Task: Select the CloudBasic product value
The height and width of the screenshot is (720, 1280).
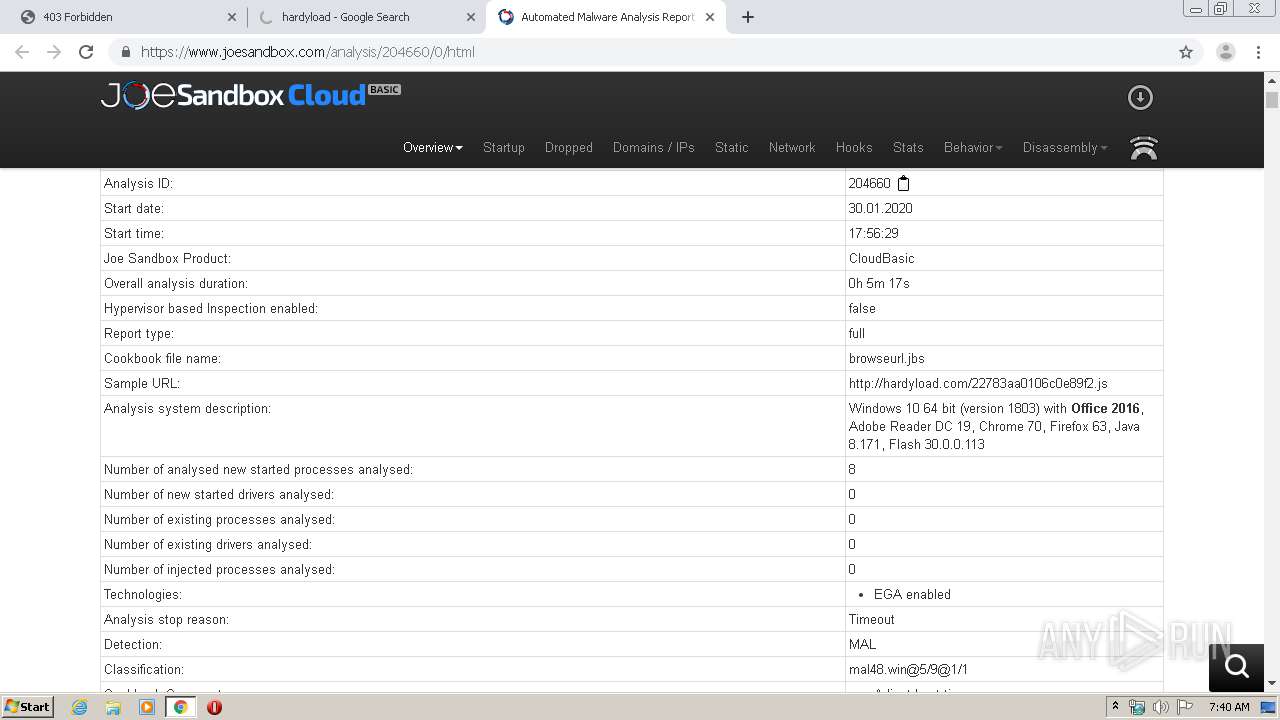Action: coord(881,258)
